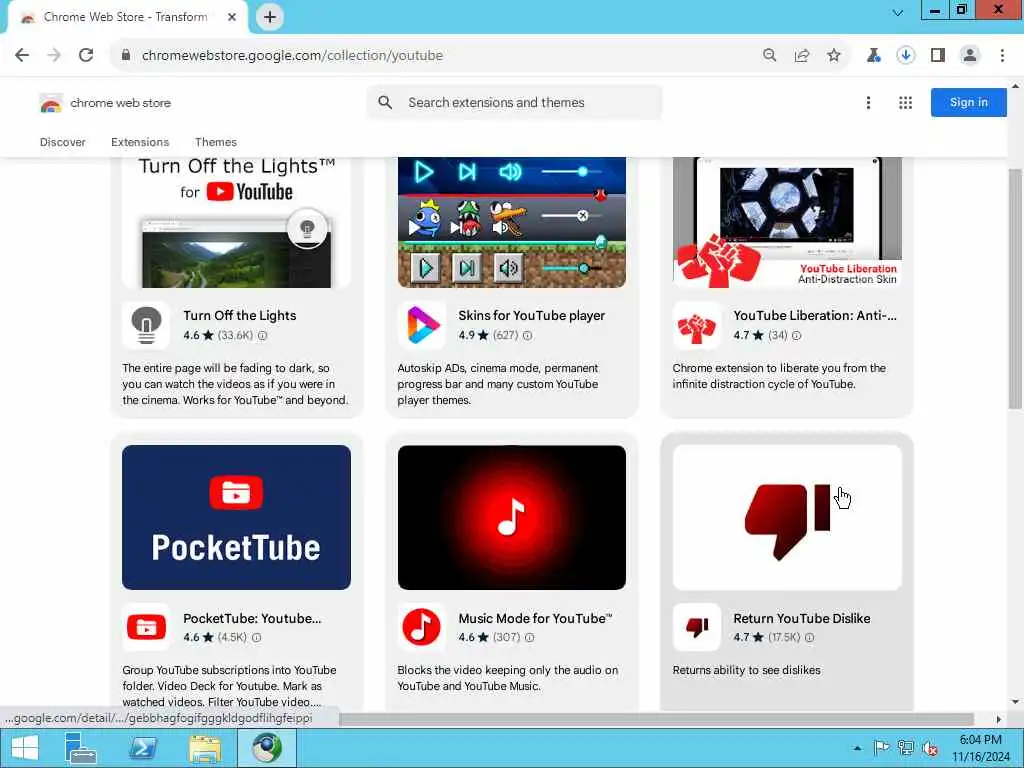The height and width of the screenshot is (768, 1024).
Task: Show rating info for Skins for YouTube player
Action: [x=528, y=336]
